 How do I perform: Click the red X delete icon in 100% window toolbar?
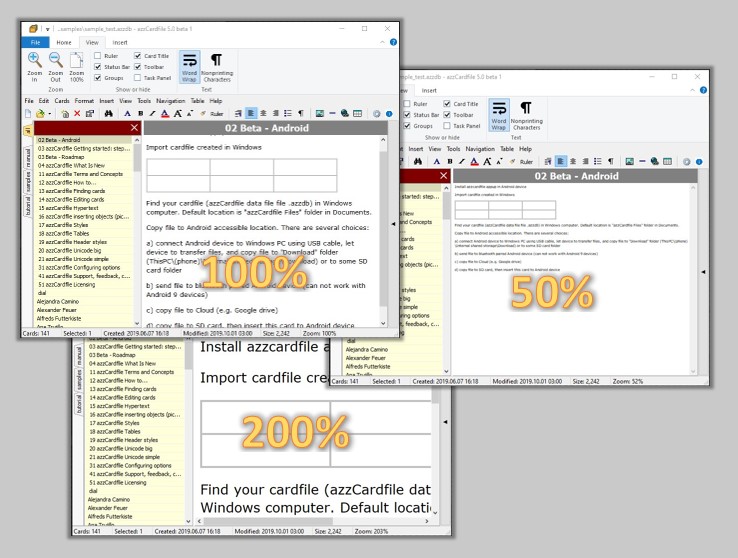(77, 113)
